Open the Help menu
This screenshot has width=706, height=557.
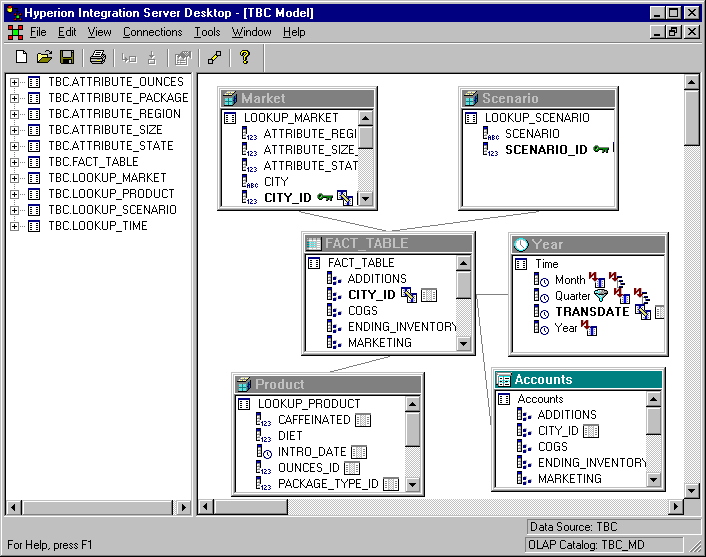point(294,32)
